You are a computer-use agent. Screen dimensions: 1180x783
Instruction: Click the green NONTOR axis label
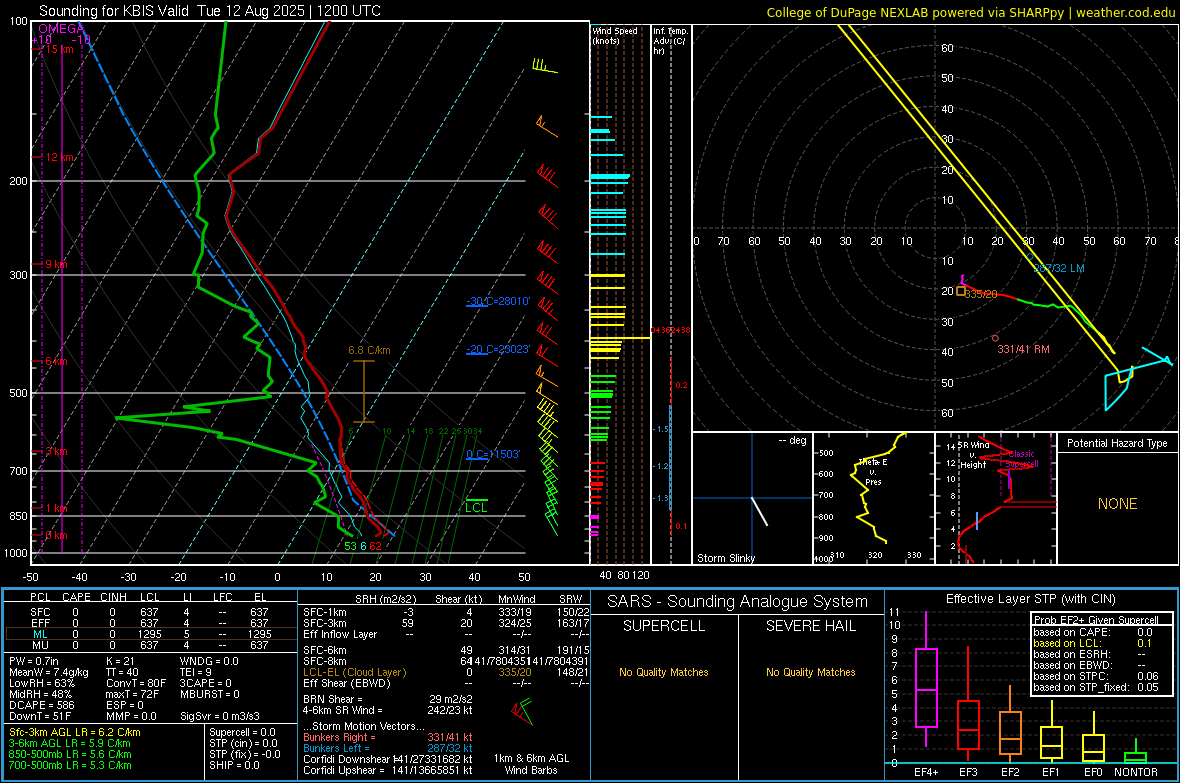[1136, 772]
